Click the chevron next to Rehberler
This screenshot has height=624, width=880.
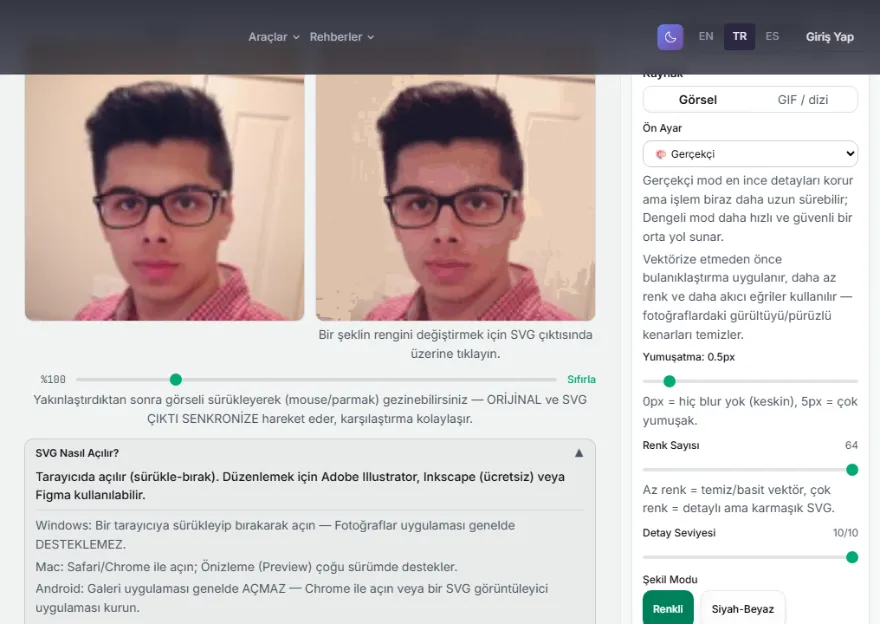click(x=370, y=38)
